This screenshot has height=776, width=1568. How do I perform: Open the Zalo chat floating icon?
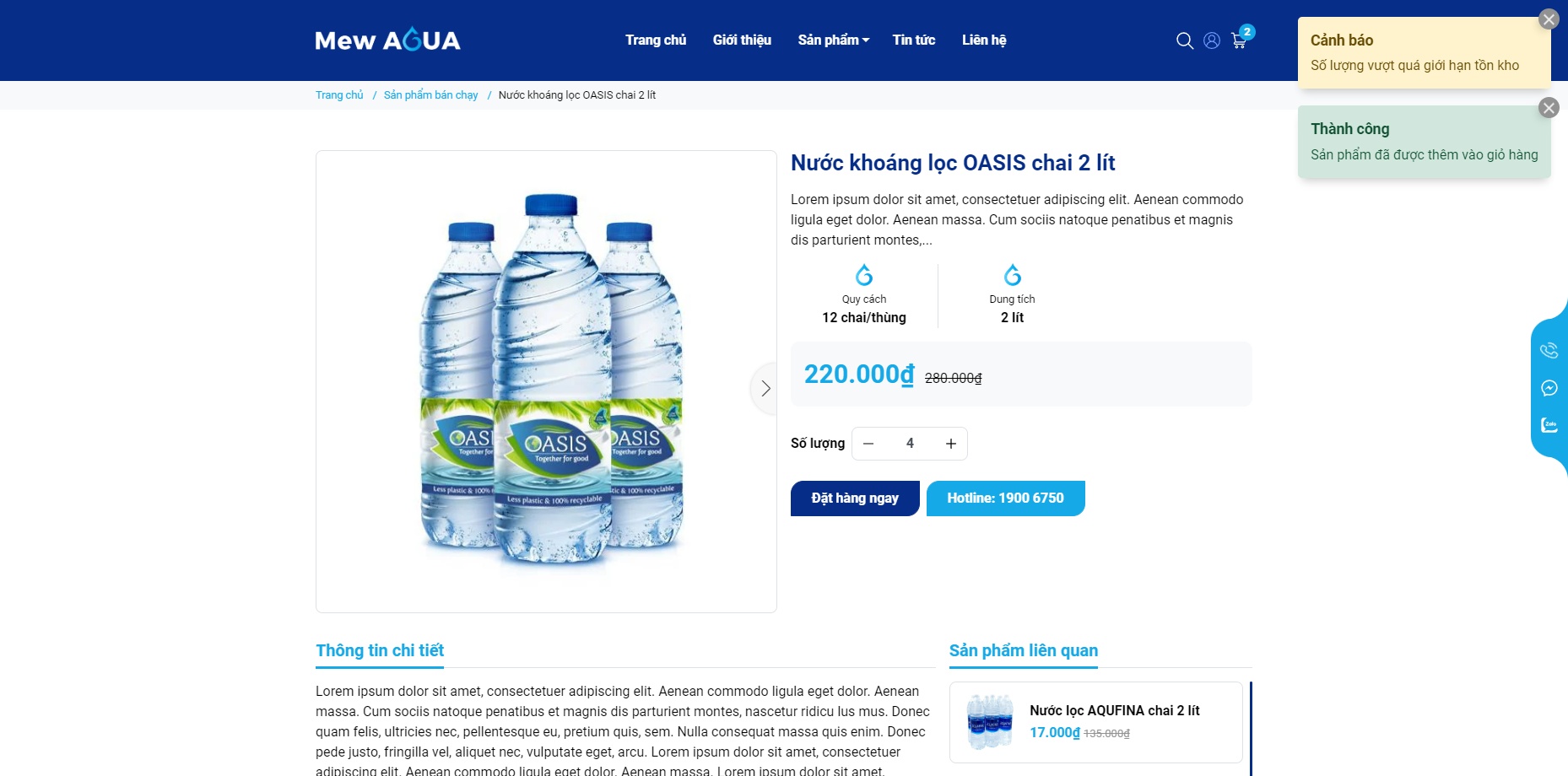pyautogui.click(x=1549, y=425)
